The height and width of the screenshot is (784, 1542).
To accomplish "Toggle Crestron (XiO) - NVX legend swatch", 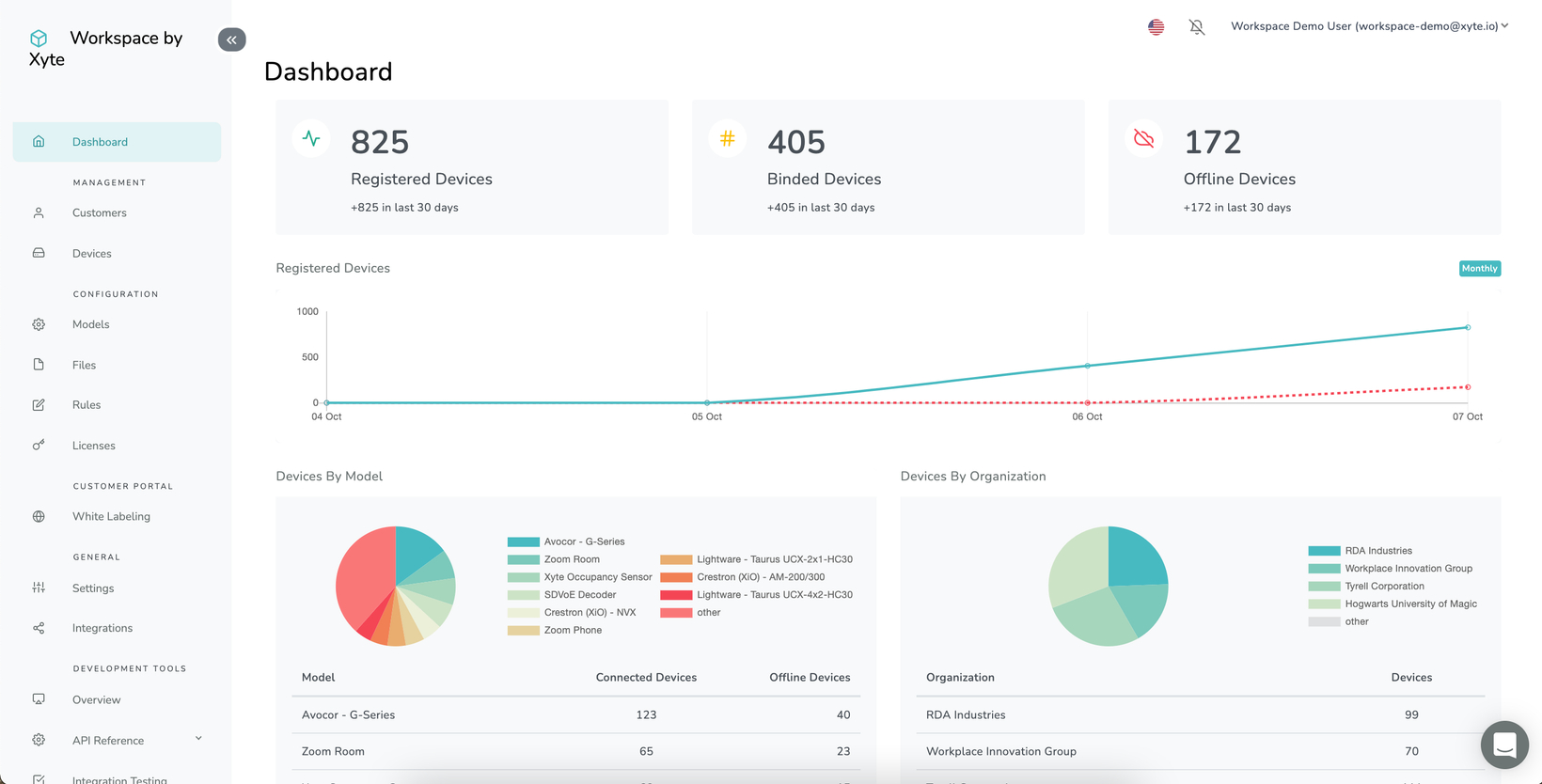I will (x=523, y=613).
